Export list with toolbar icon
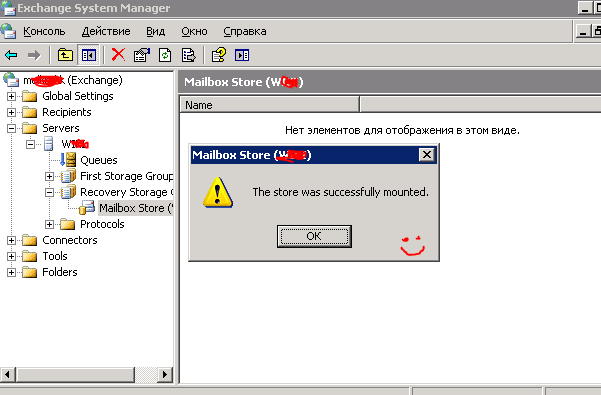The width and height of the screenshot is (601, 395). point(189,55)
